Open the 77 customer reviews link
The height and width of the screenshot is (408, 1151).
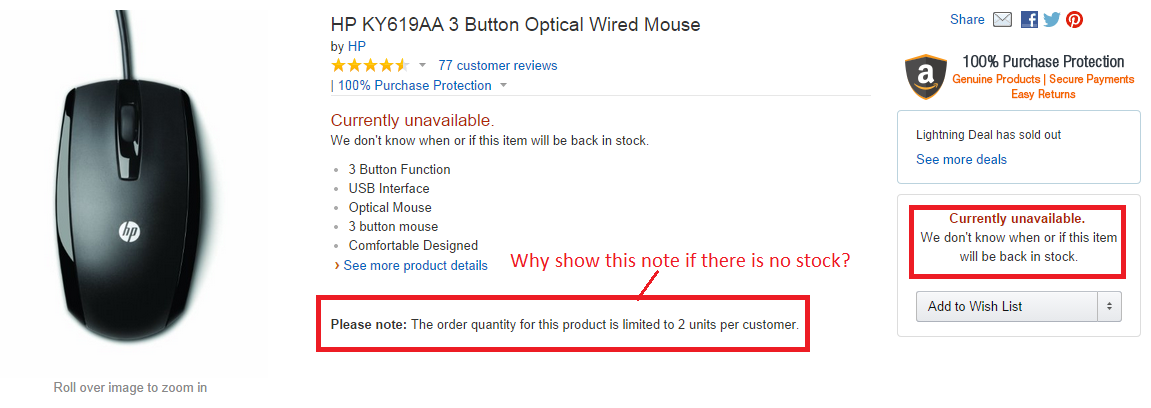coord(498,65)
